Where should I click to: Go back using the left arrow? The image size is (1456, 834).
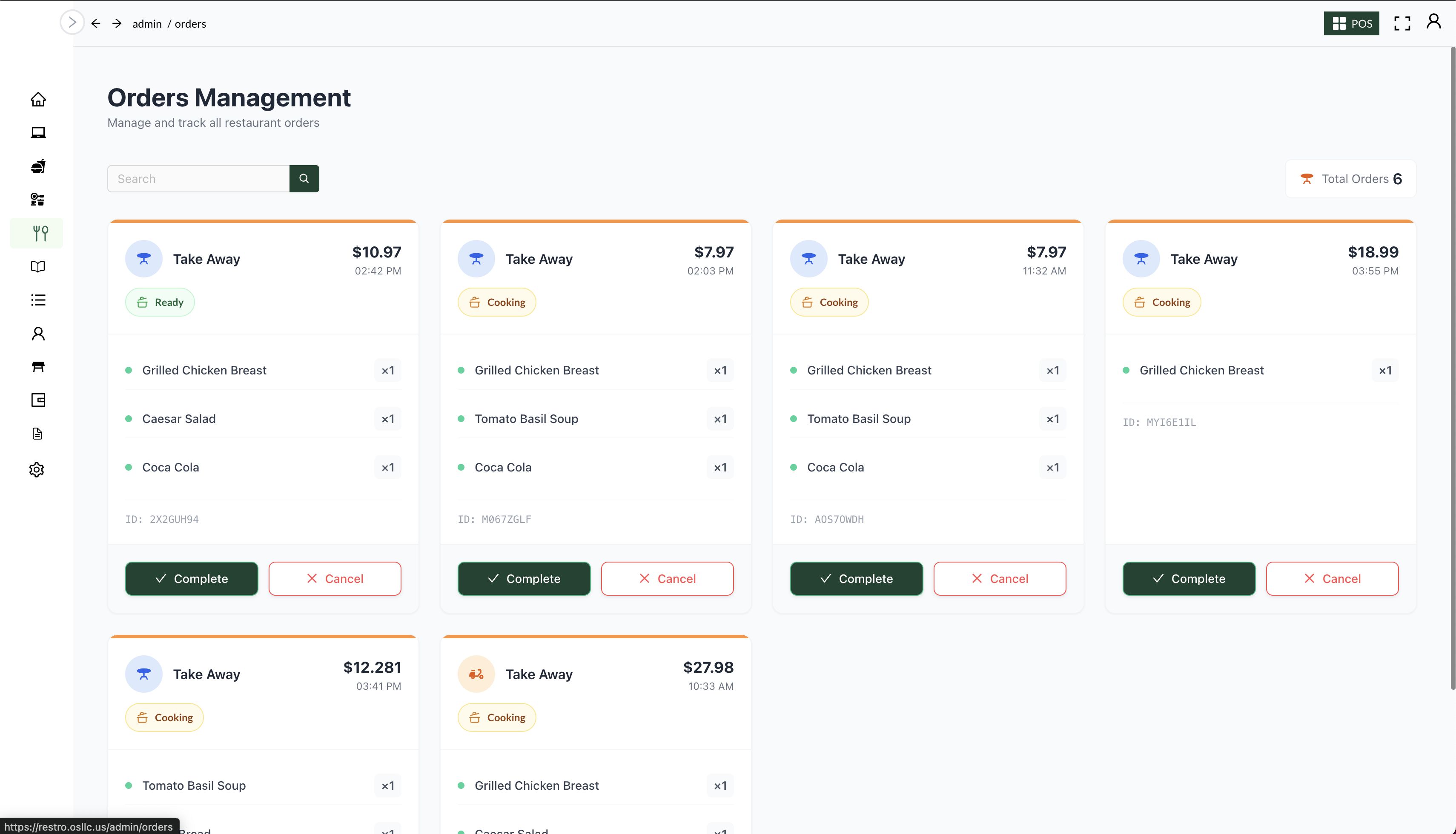[x=96, y=23]
